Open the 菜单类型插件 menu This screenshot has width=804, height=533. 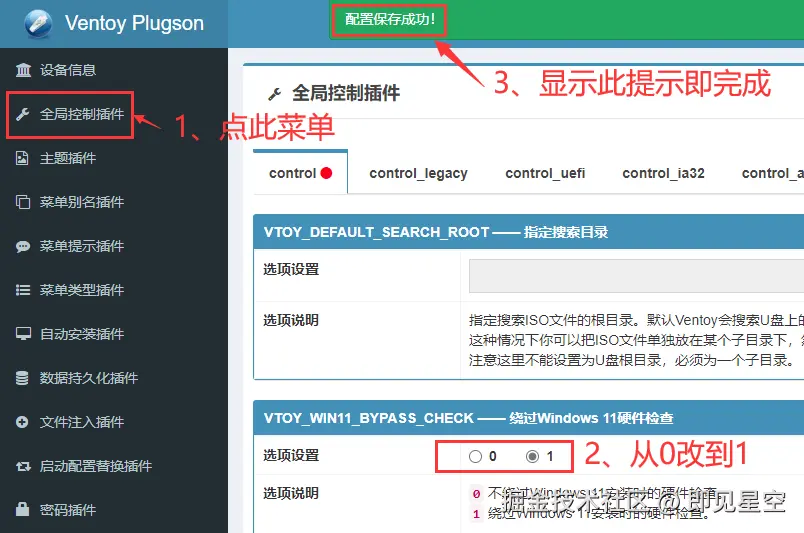tap(114, 290)
